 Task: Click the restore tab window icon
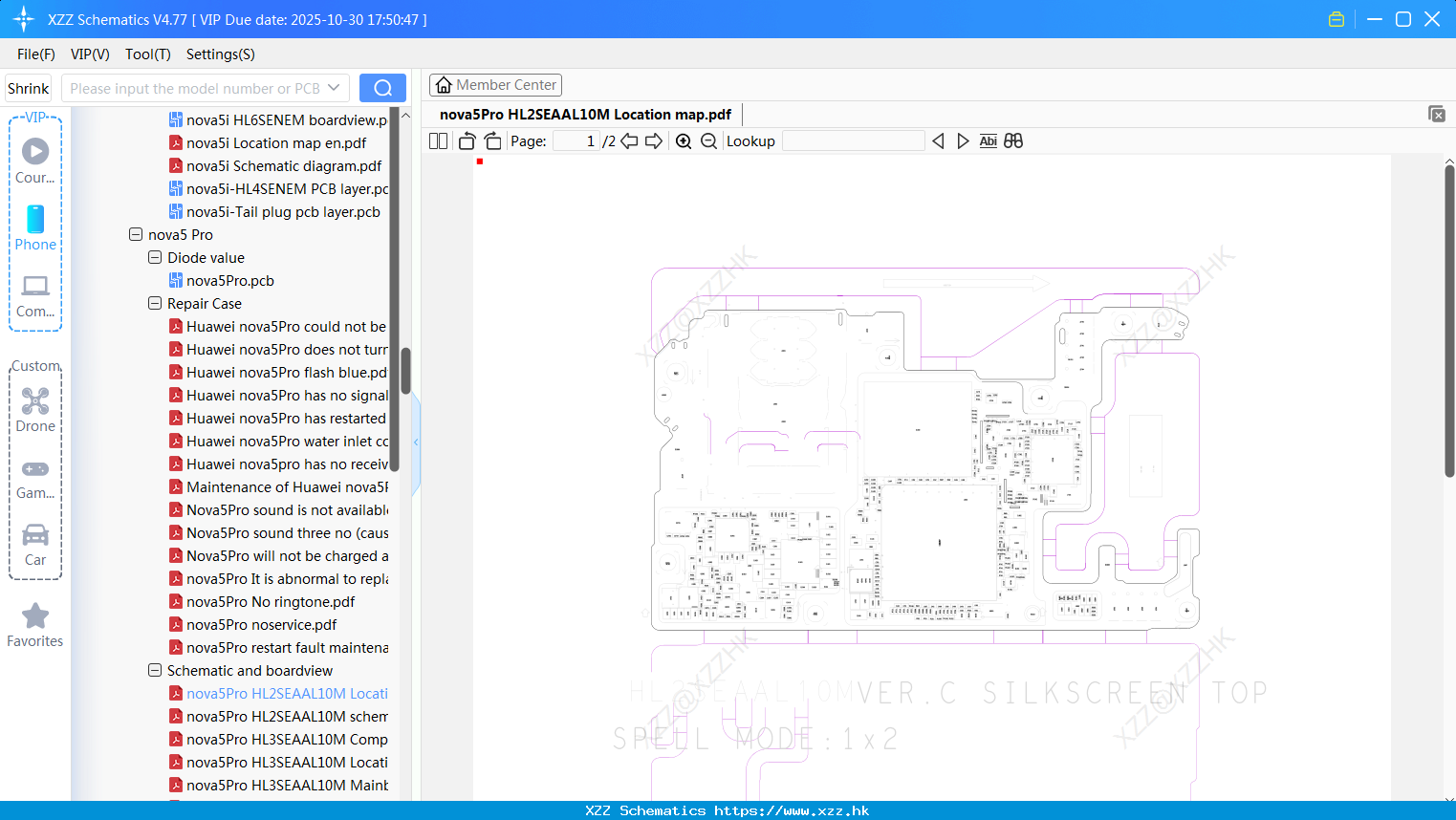pos(1437,114)
